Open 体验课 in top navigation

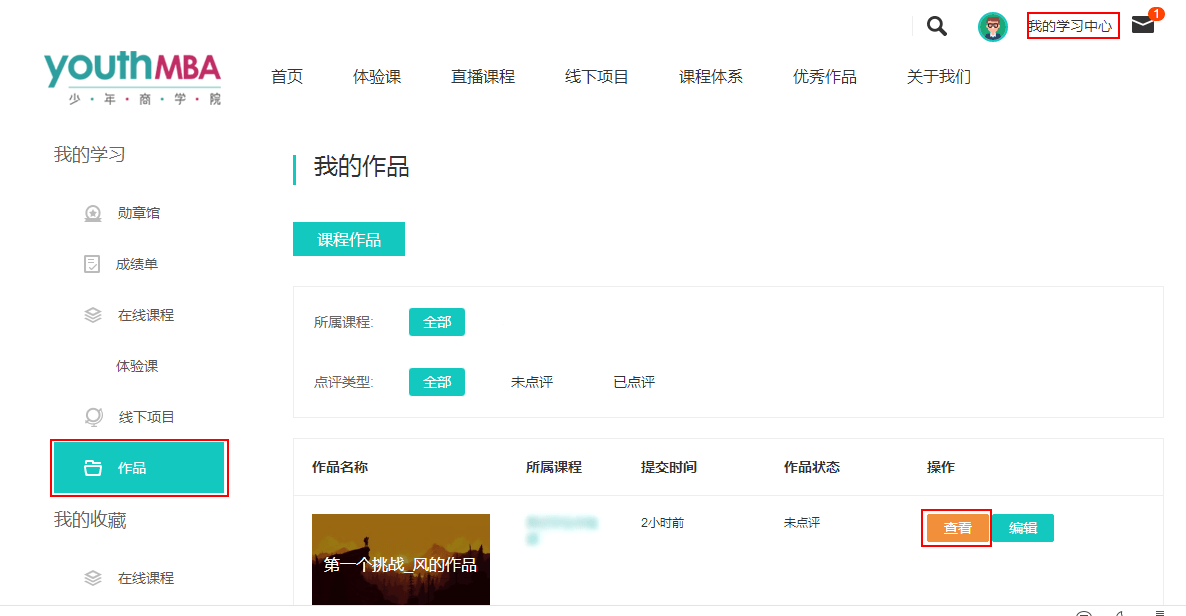[377, 76]
